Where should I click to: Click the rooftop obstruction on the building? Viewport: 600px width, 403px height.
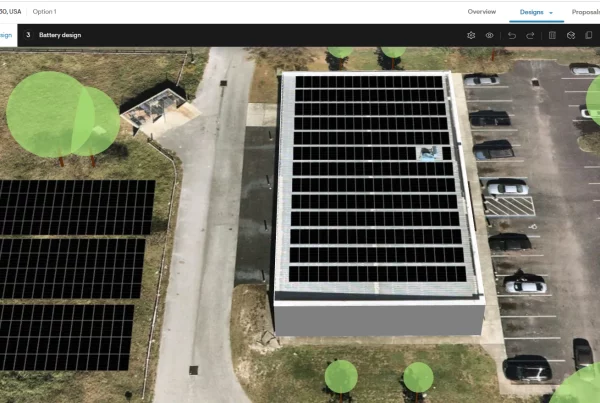[426, 153]
